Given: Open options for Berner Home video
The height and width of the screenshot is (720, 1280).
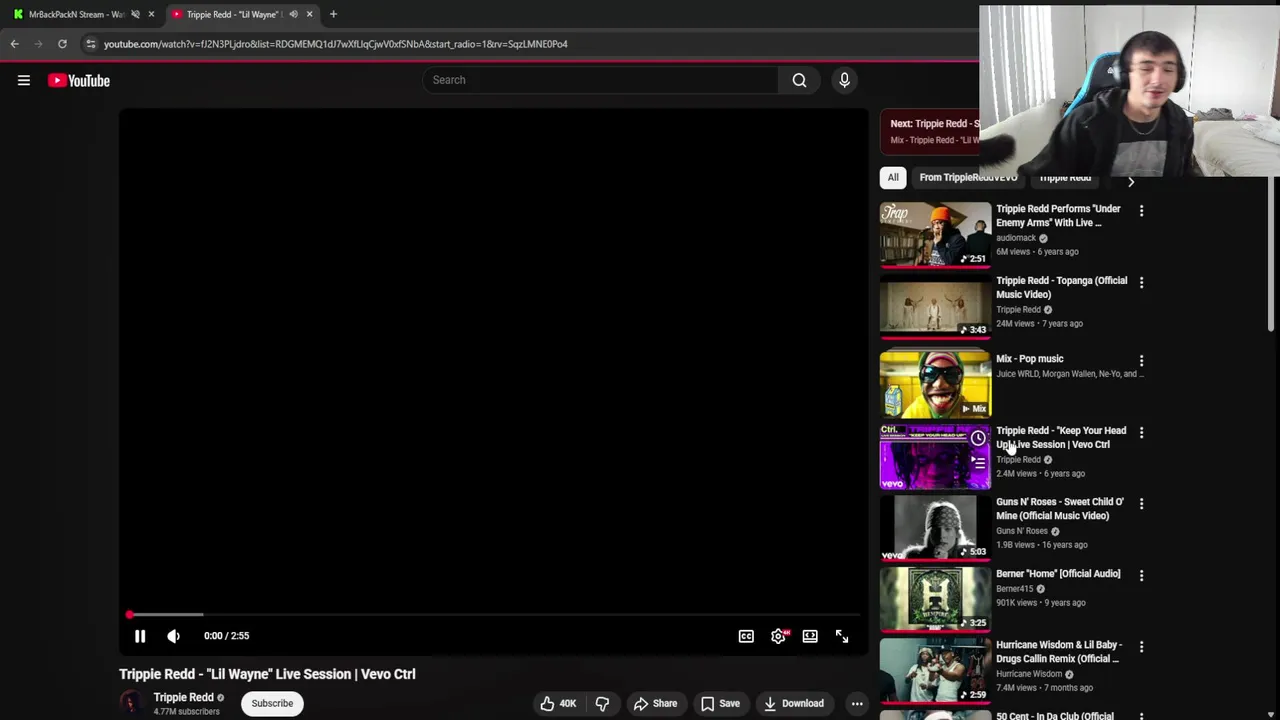Looking at the screenshot, I should click(x=1141, y=576).
